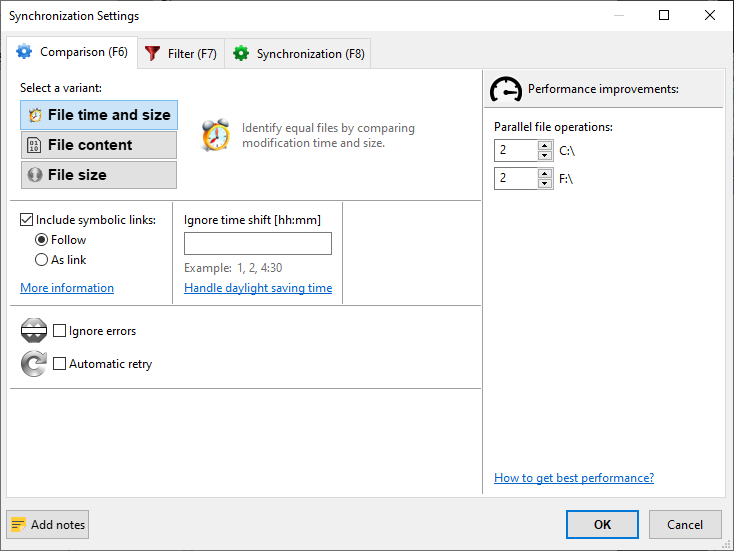Image resolution: width=734 pixels, height=551 pixels.
Task: Open How to get best performance link
Action: click(574, 478)
